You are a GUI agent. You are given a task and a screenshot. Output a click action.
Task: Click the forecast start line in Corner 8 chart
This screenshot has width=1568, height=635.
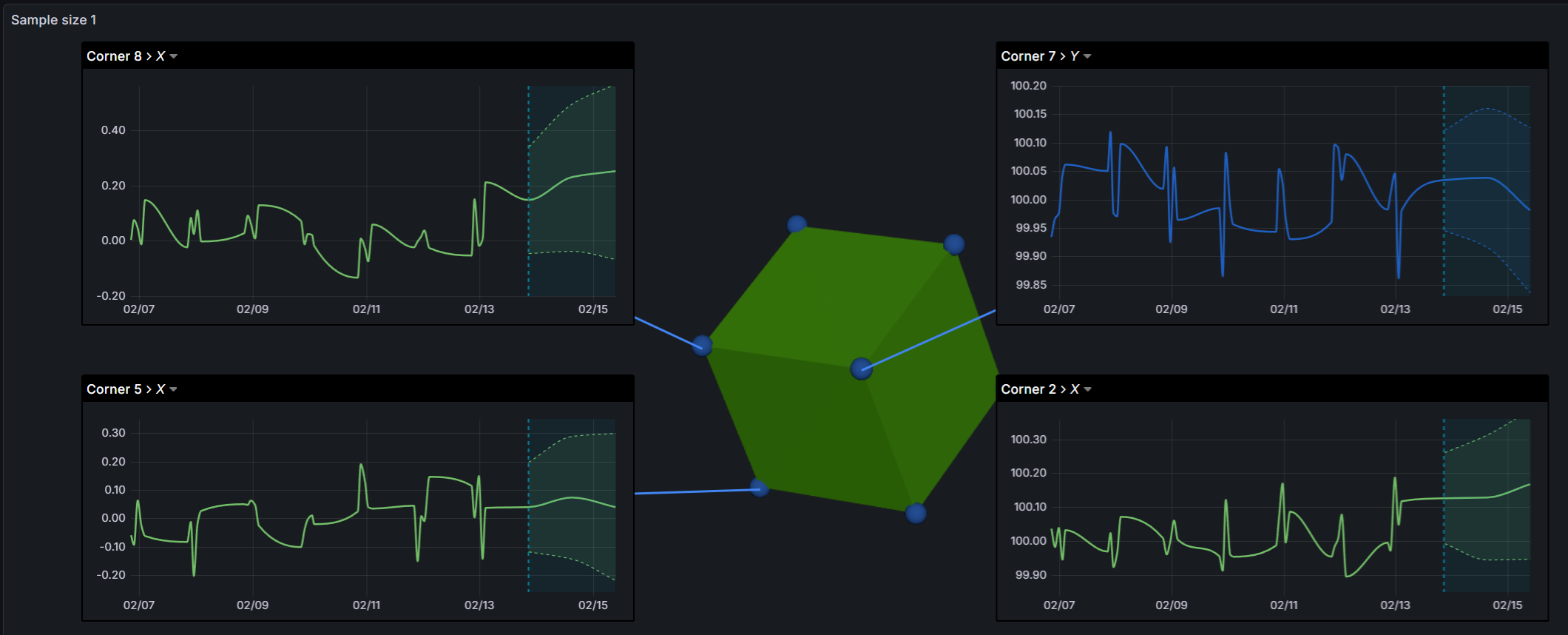(x=528, y=222)
